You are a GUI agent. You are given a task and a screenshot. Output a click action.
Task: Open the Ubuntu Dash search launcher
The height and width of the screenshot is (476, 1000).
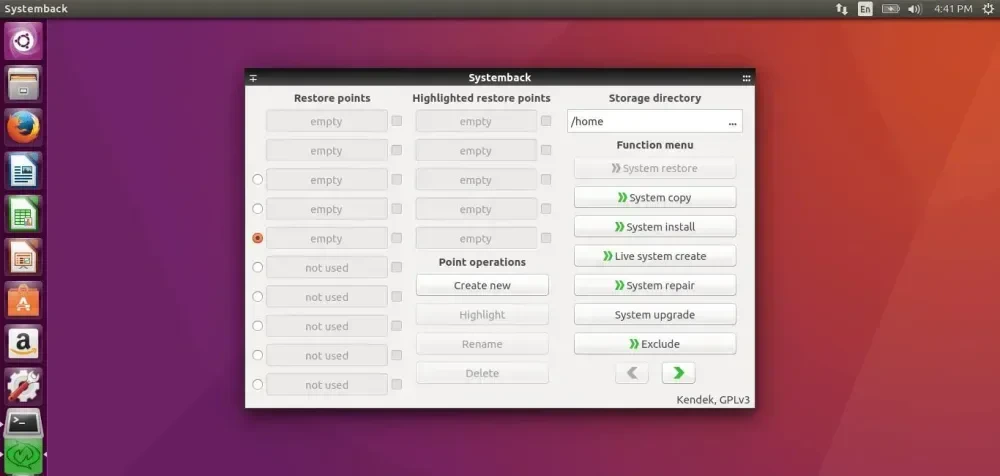[24, 41]
